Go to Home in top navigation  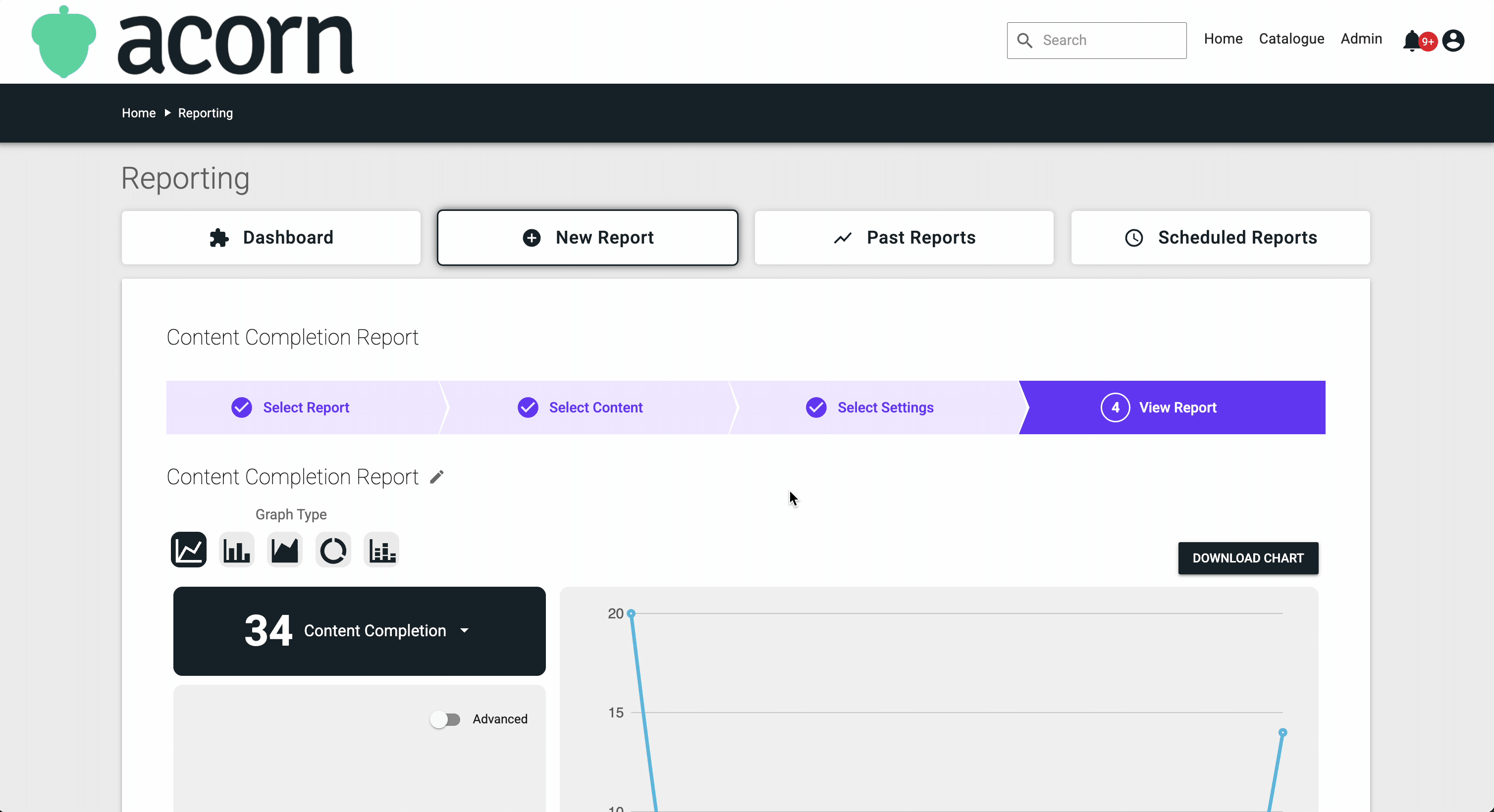1223,39
